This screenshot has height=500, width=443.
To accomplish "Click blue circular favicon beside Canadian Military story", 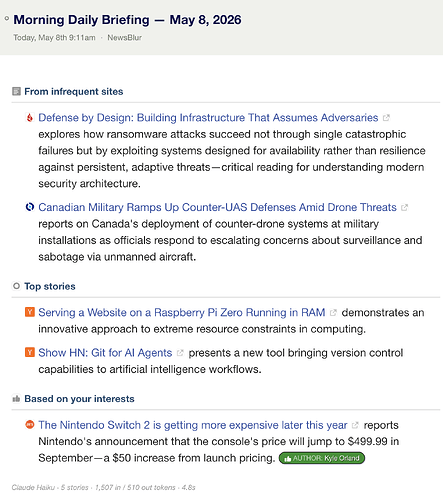I will (x=30, y=207).
